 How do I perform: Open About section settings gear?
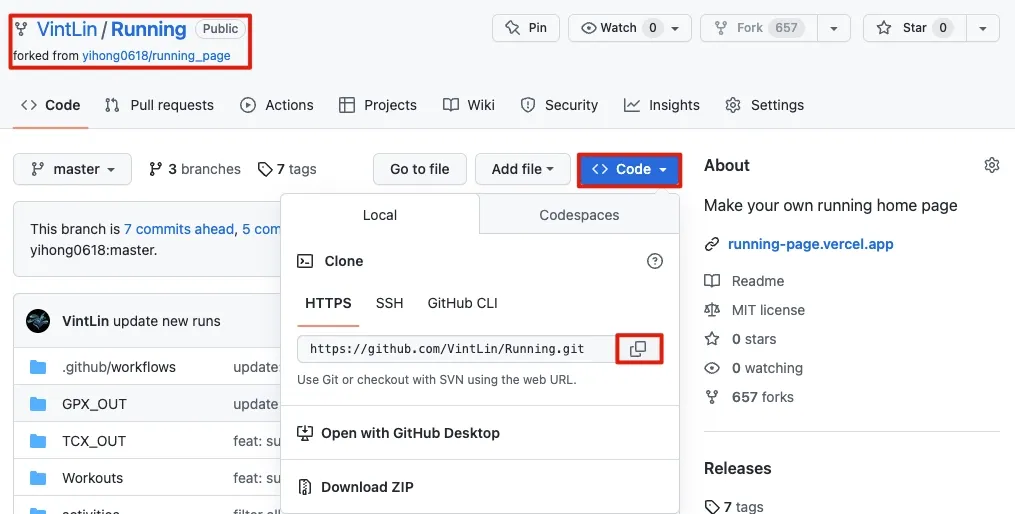click(x=991, y=165)
